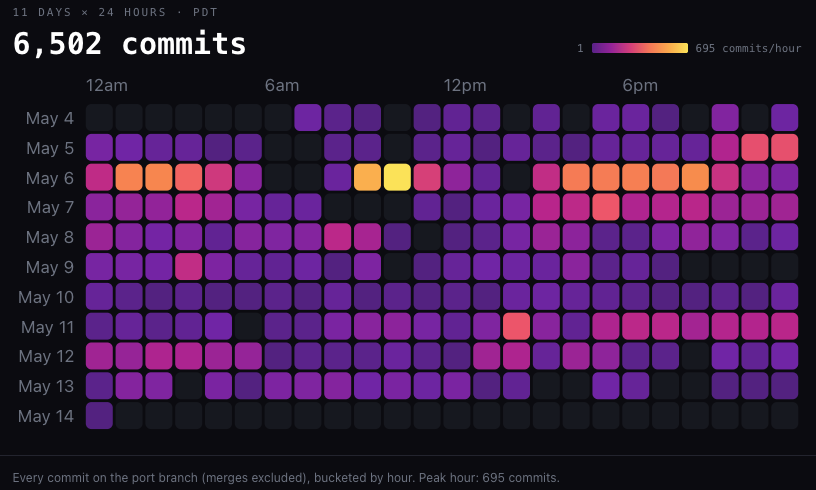Select the 6pm axis label

[640, 85]
